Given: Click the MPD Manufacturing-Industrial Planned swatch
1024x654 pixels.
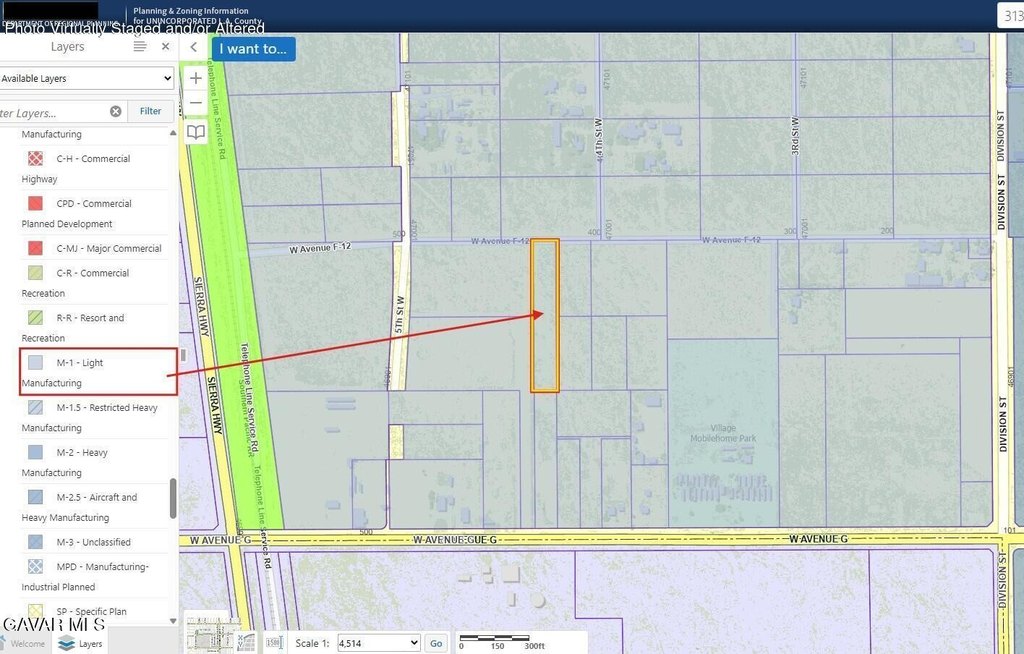Looking at the screenshot, I should 35,566.
